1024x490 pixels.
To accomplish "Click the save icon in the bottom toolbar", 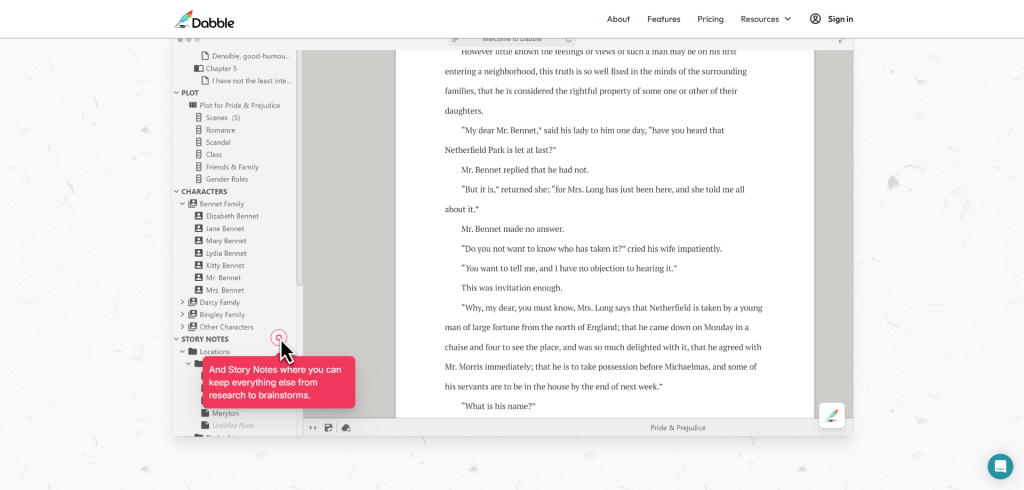I will pyautogui.click(x=328, y=428).
